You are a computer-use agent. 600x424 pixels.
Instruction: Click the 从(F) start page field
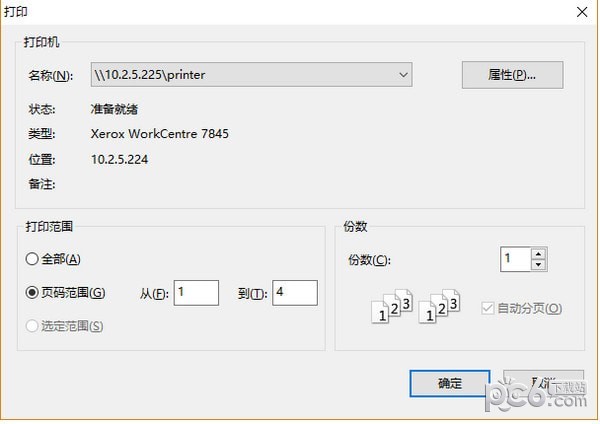(x=195, y=292)
